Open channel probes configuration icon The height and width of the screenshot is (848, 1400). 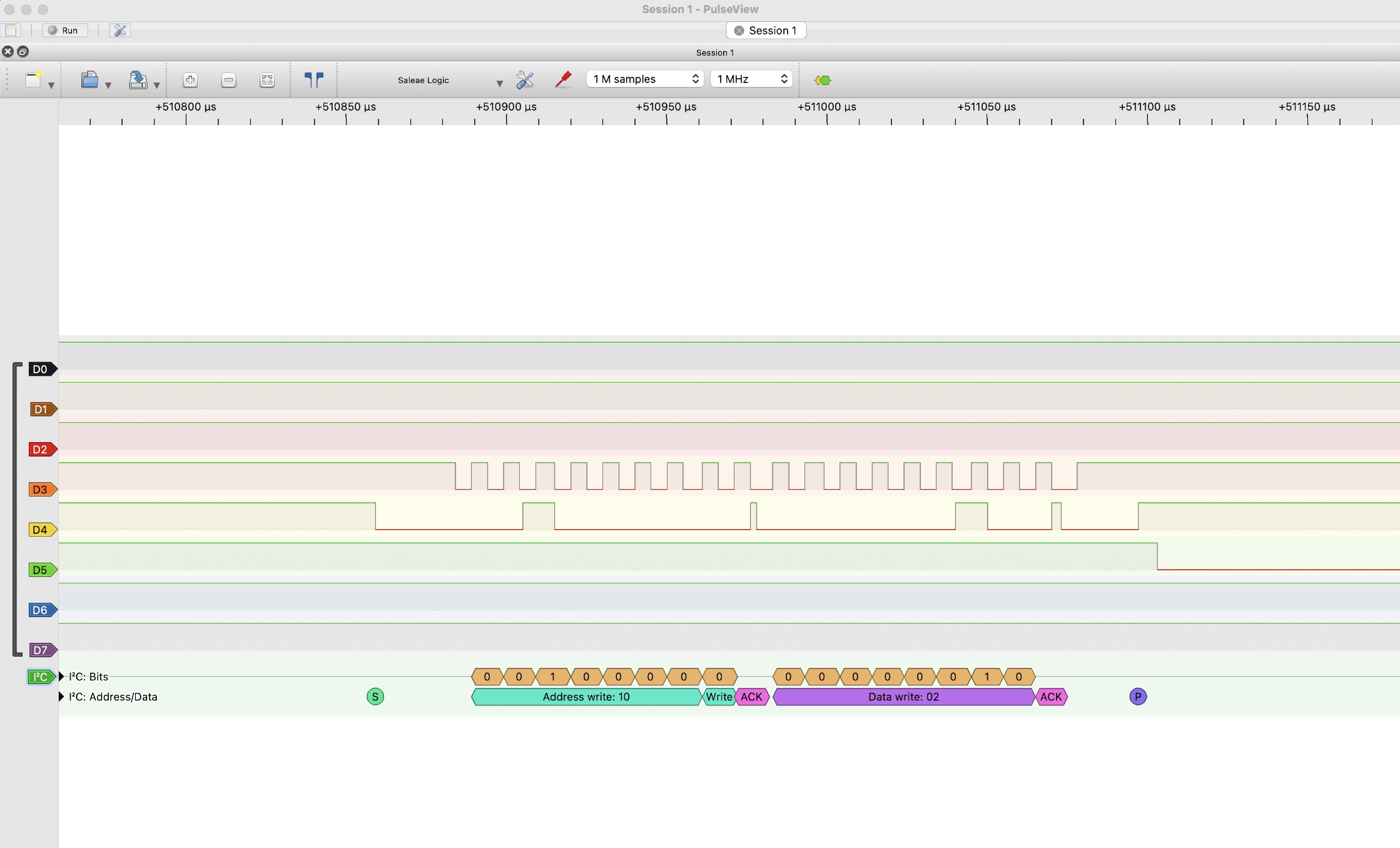coord(563,79)
